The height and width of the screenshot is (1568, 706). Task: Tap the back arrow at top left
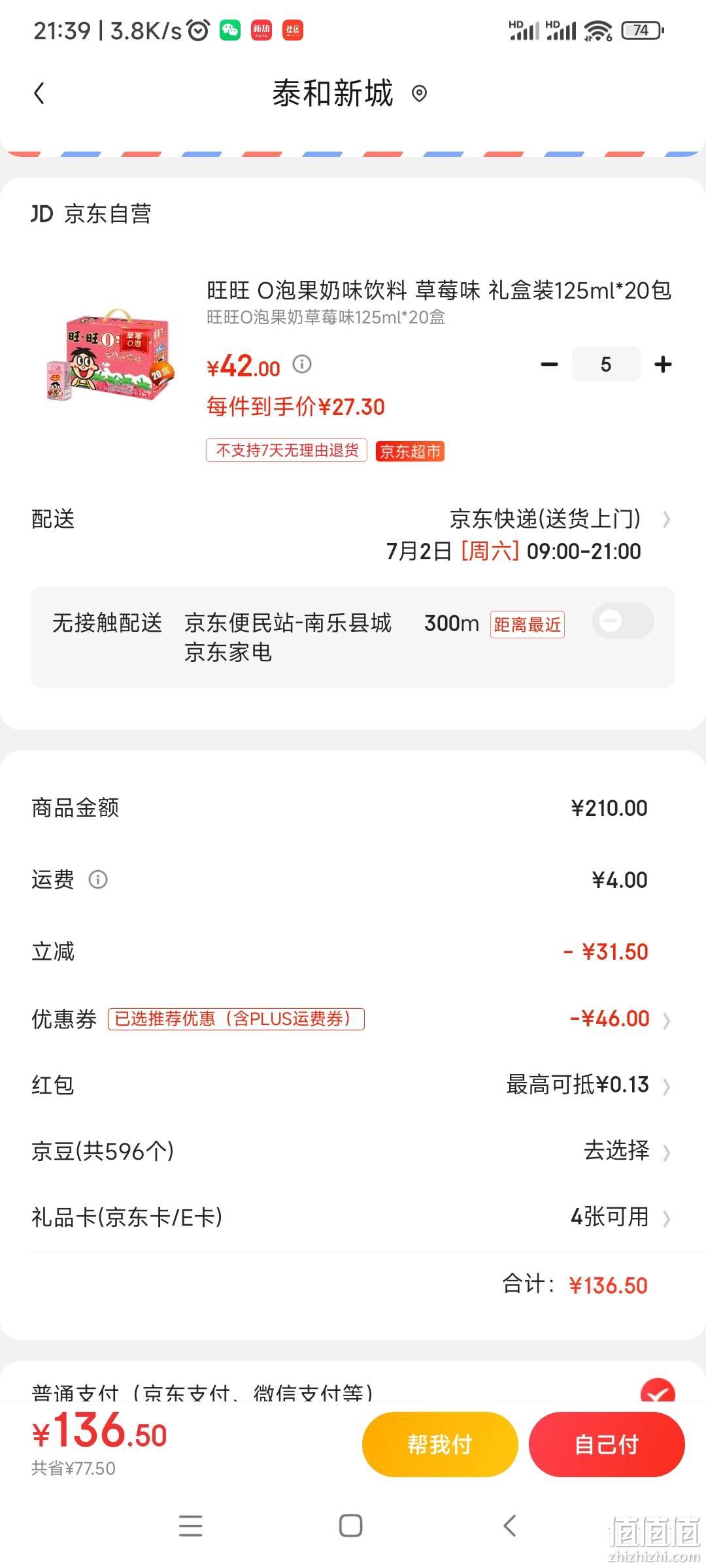(x=39, y=93)
